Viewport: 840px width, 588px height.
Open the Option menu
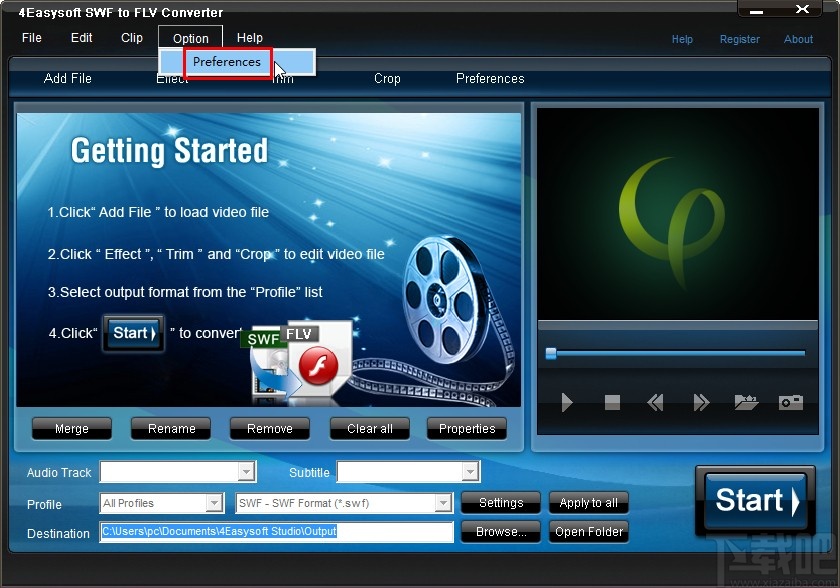189,38
